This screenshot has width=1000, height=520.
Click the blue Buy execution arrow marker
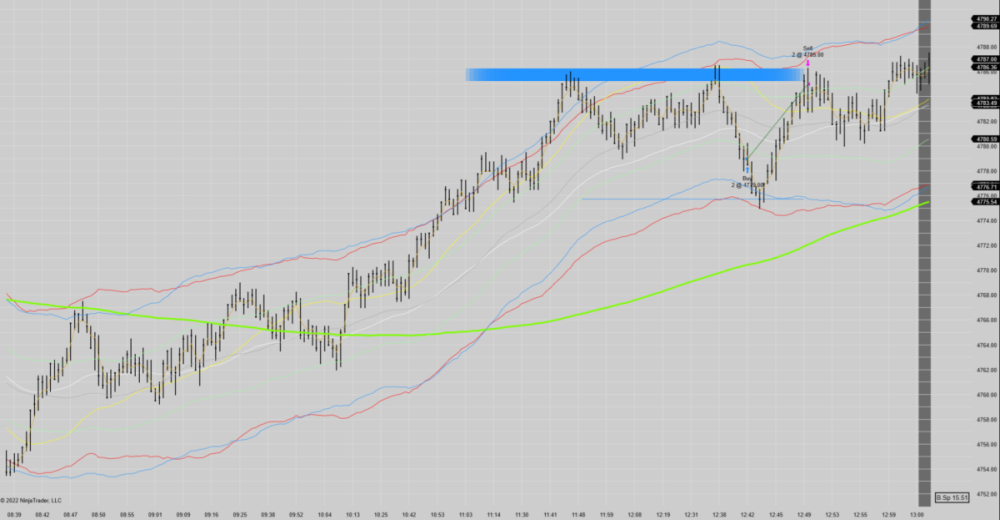tap(746, 169)
